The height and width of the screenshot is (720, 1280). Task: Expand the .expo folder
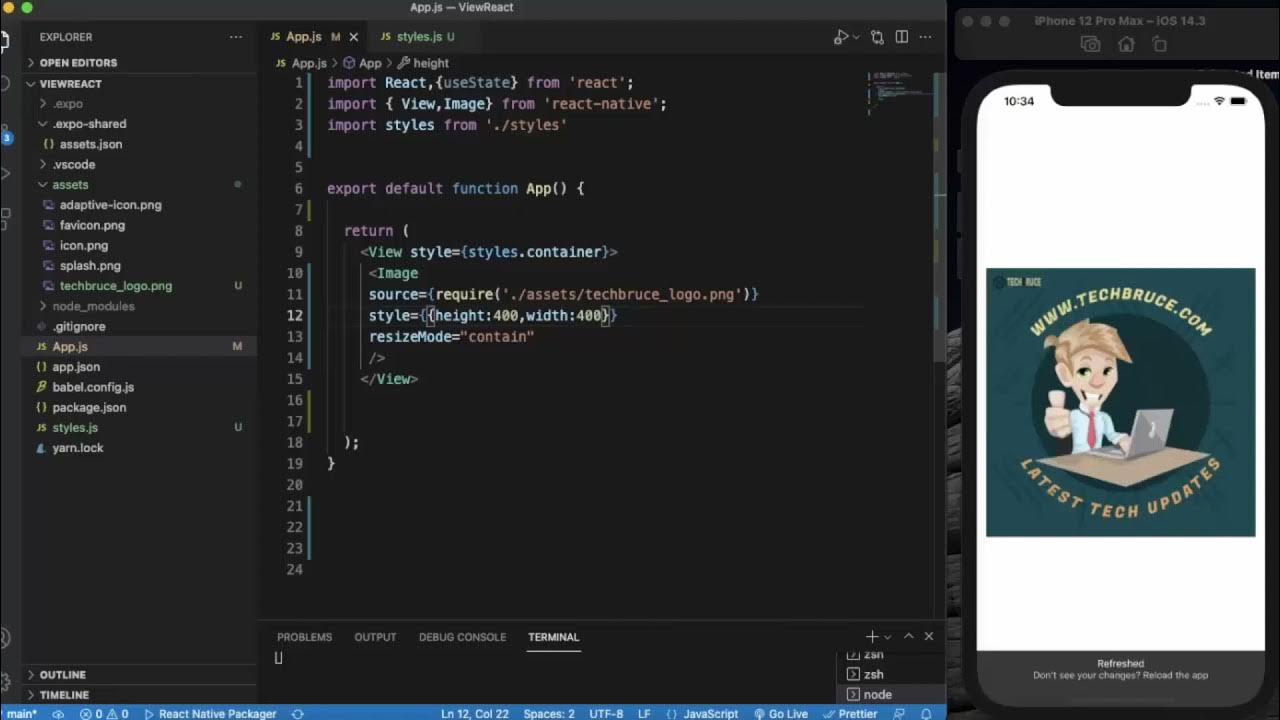138,104
